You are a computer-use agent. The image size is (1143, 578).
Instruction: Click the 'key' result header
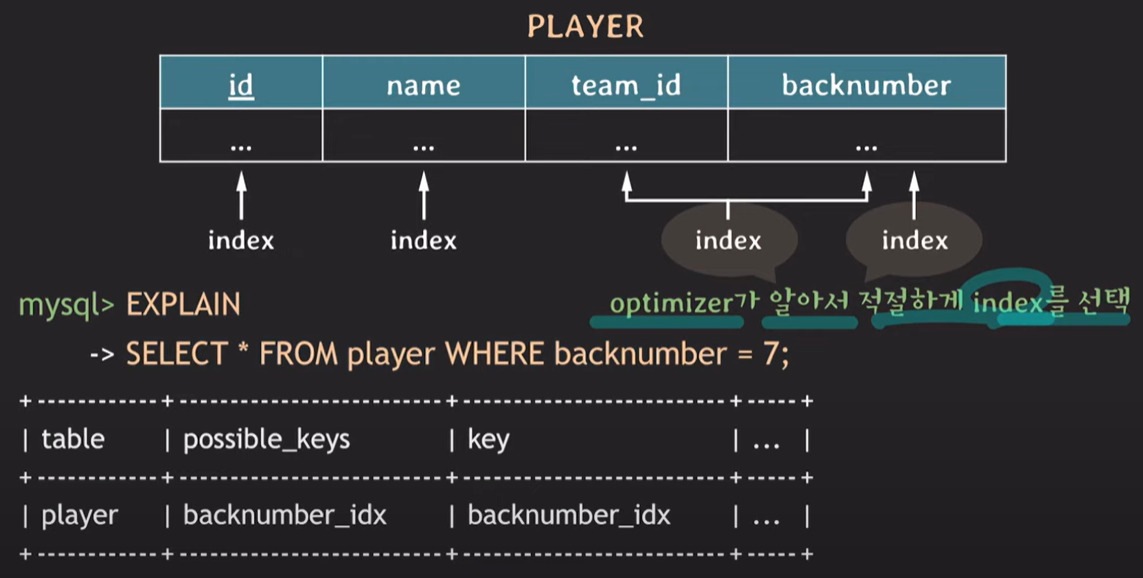488,440
